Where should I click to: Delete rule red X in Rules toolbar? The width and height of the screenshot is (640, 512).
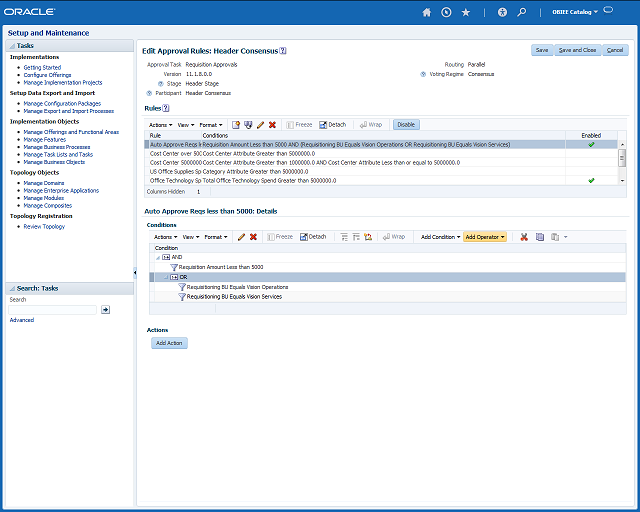tap(273, 125)
